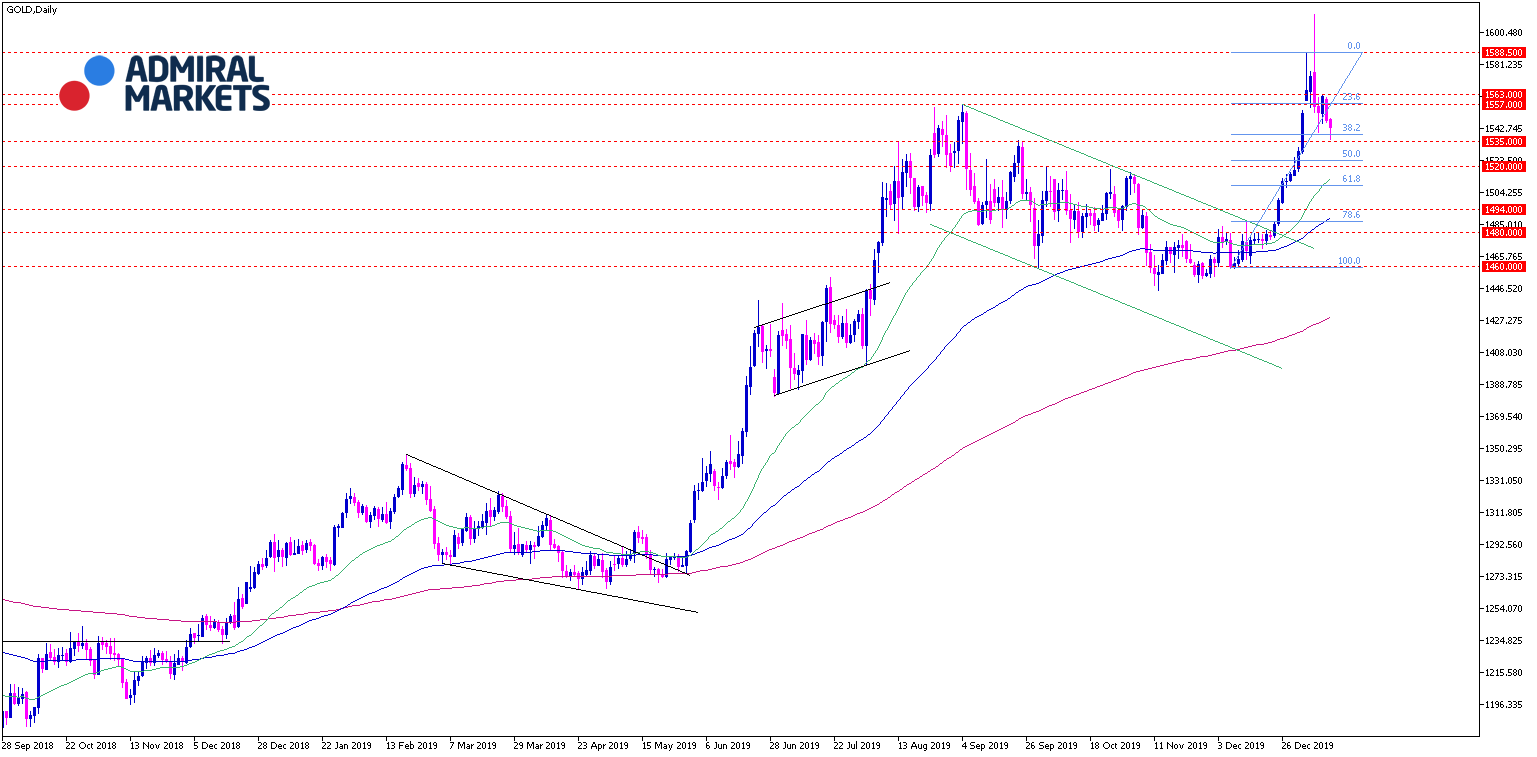The width and height of the screenshot is (1537, 757).
Task: Click the 13 Feb 2019 date label
Action: [412, 746]
